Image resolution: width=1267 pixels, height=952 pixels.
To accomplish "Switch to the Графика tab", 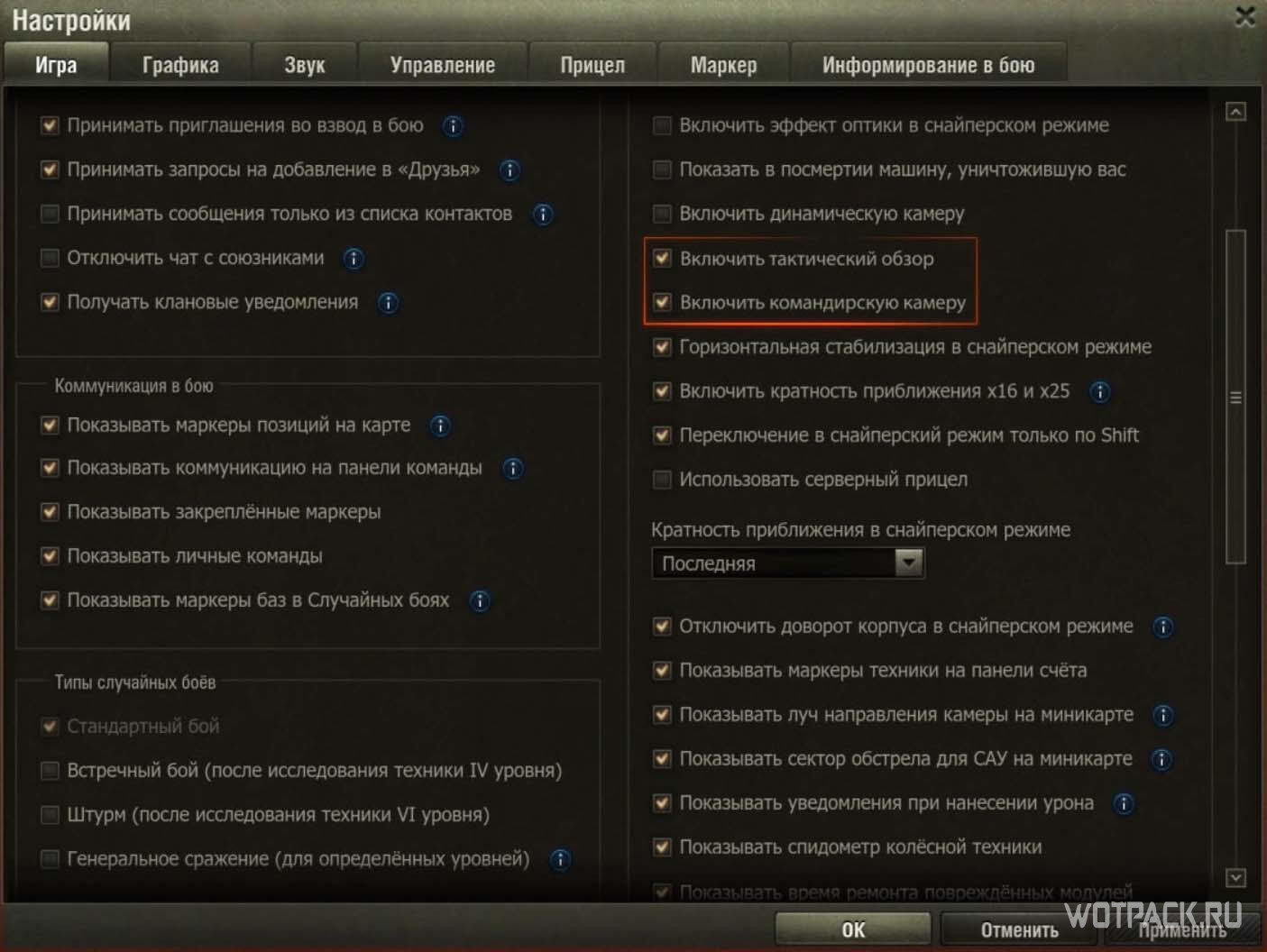I will tap(180, 65).
